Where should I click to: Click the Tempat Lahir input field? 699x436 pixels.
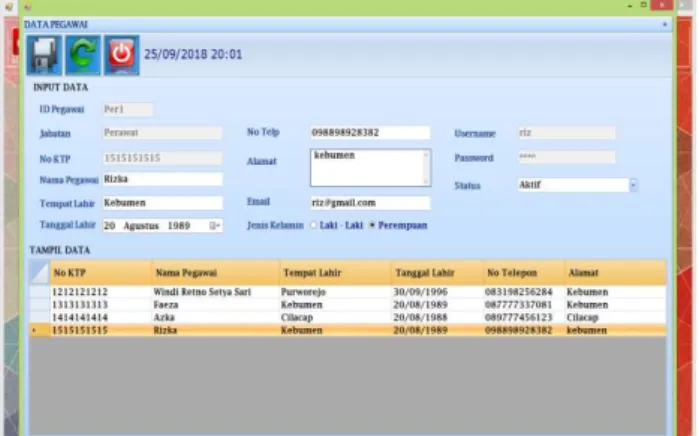click(x=163, y=203)
